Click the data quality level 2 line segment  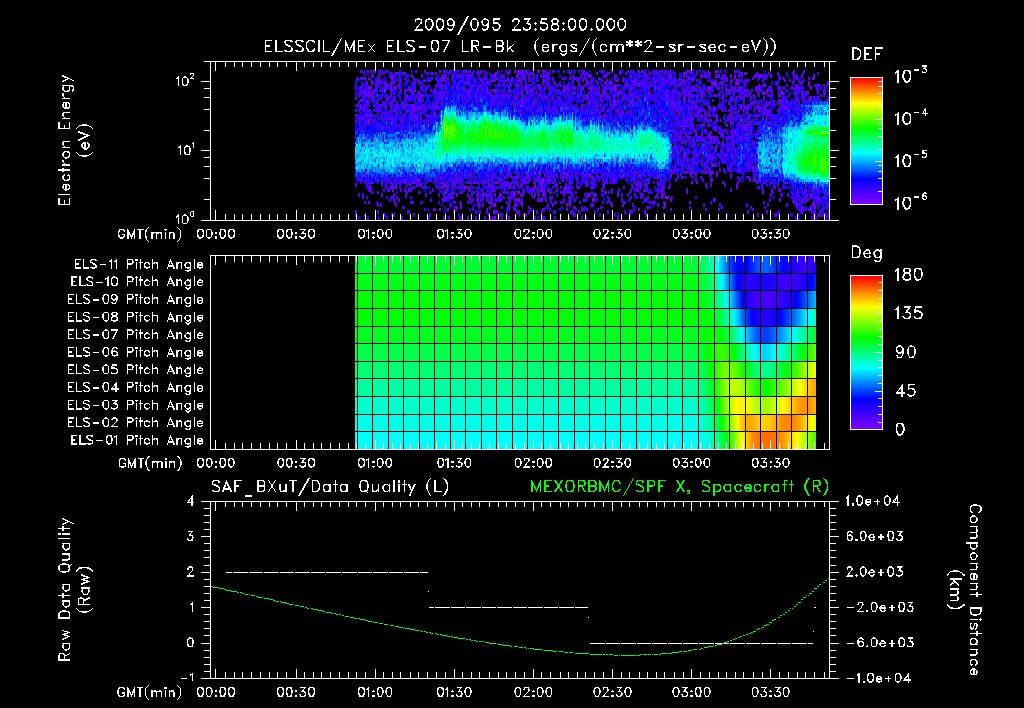click(x=327, y=572)
